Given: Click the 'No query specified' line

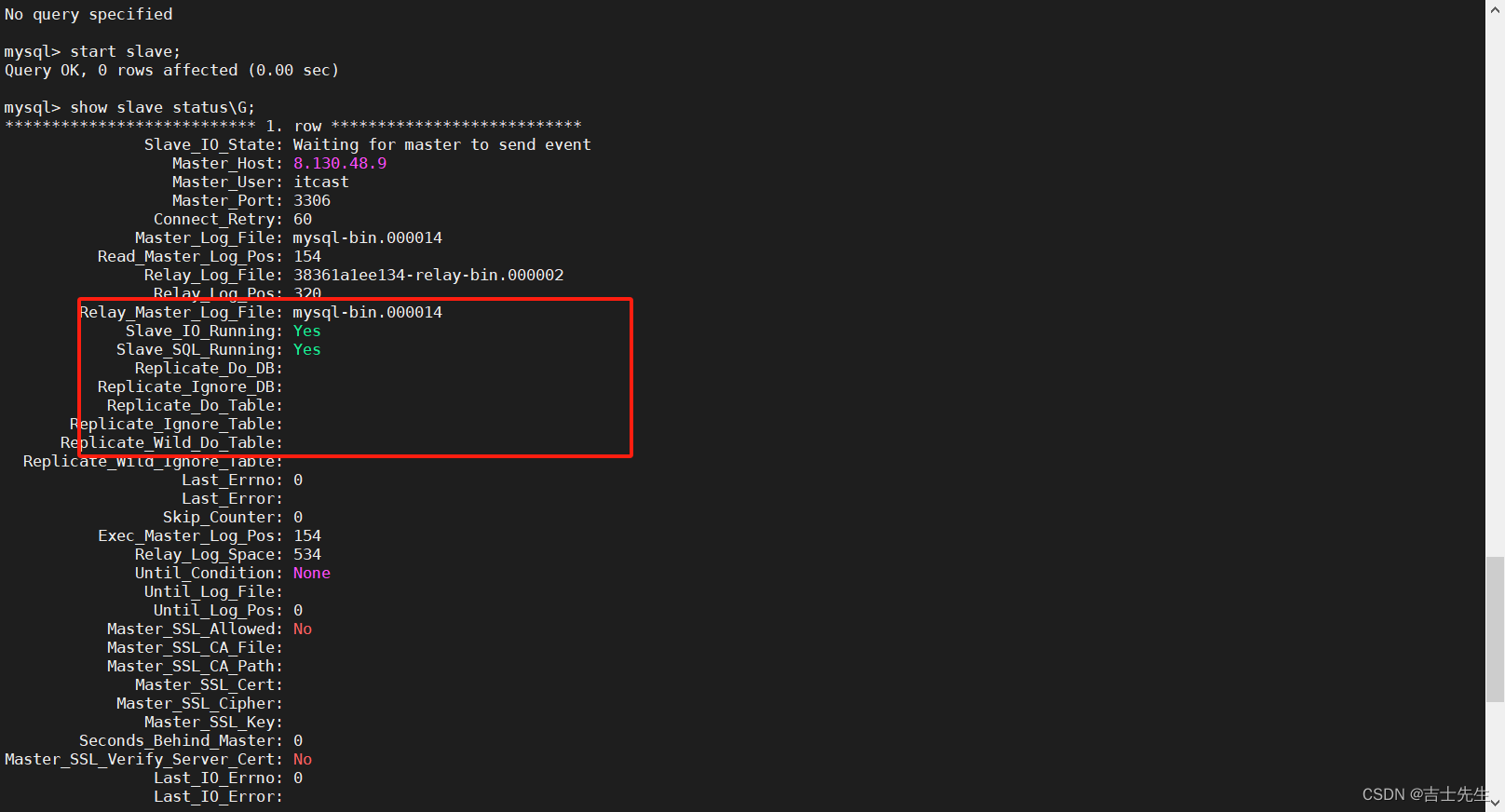Looking at the screenshot, I should click(88, 15).
